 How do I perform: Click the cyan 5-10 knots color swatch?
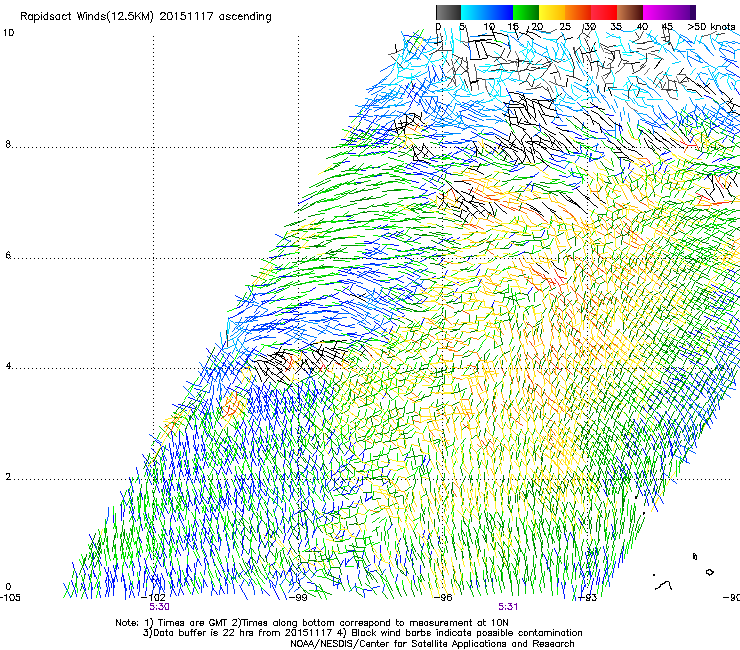pos(474,12)
